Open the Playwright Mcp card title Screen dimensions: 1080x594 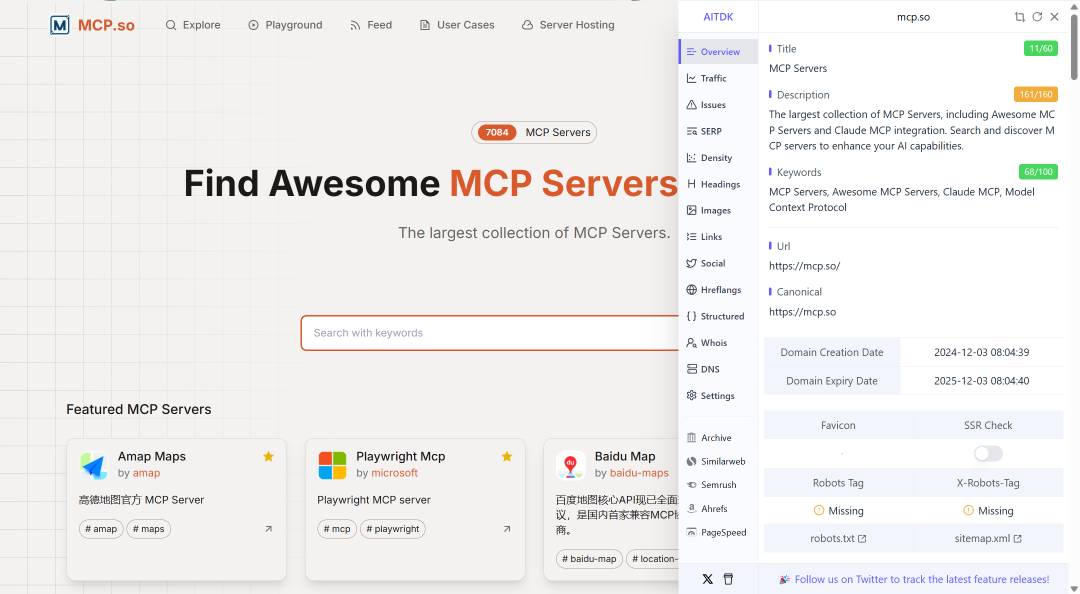[400, 456]
